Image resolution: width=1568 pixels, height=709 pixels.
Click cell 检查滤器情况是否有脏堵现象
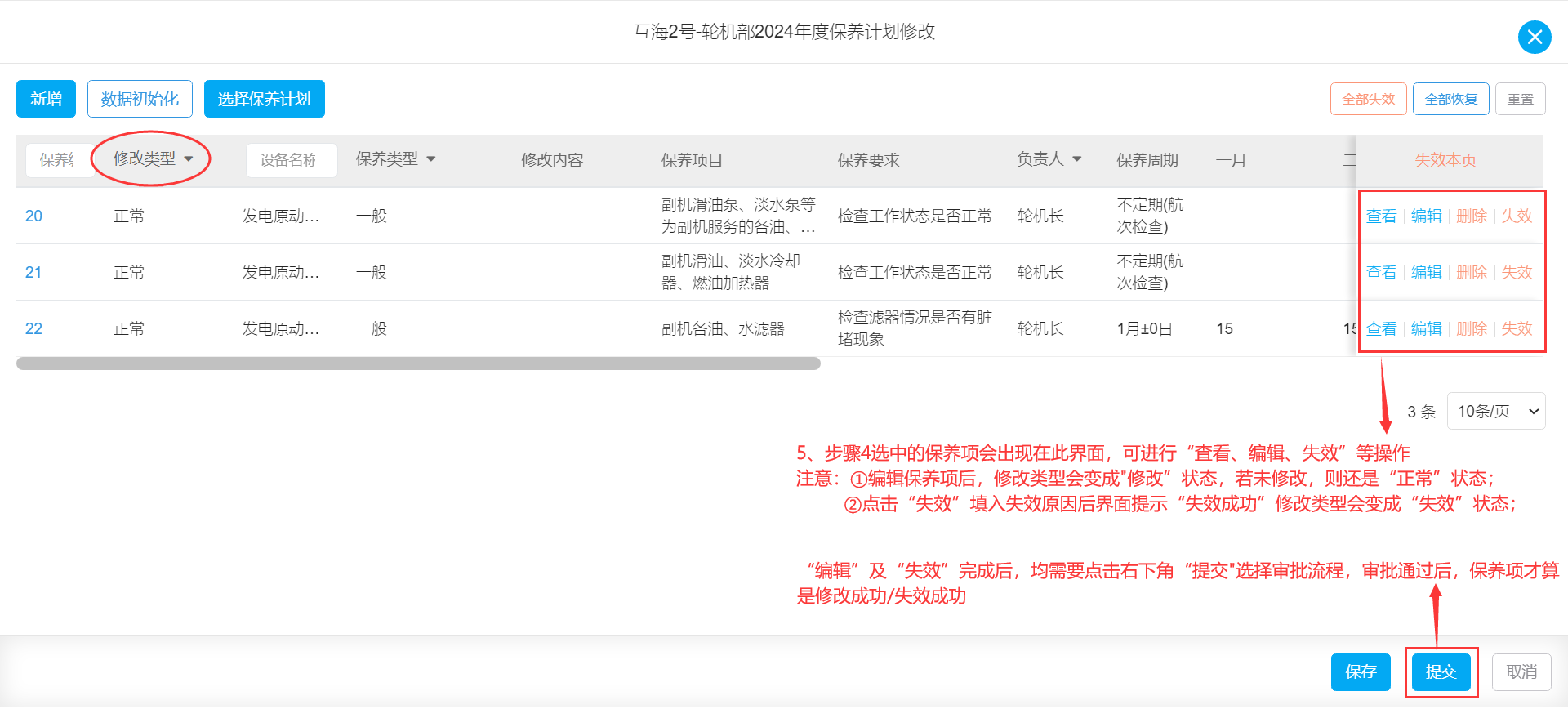click(x=915, y=328)
